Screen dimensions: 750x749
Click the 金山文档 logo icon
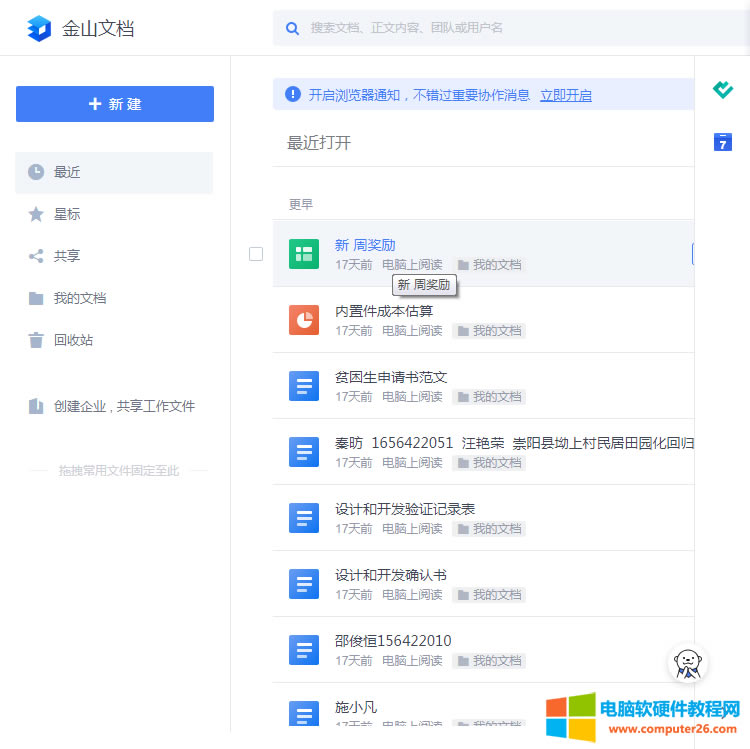tap(40, 28)
